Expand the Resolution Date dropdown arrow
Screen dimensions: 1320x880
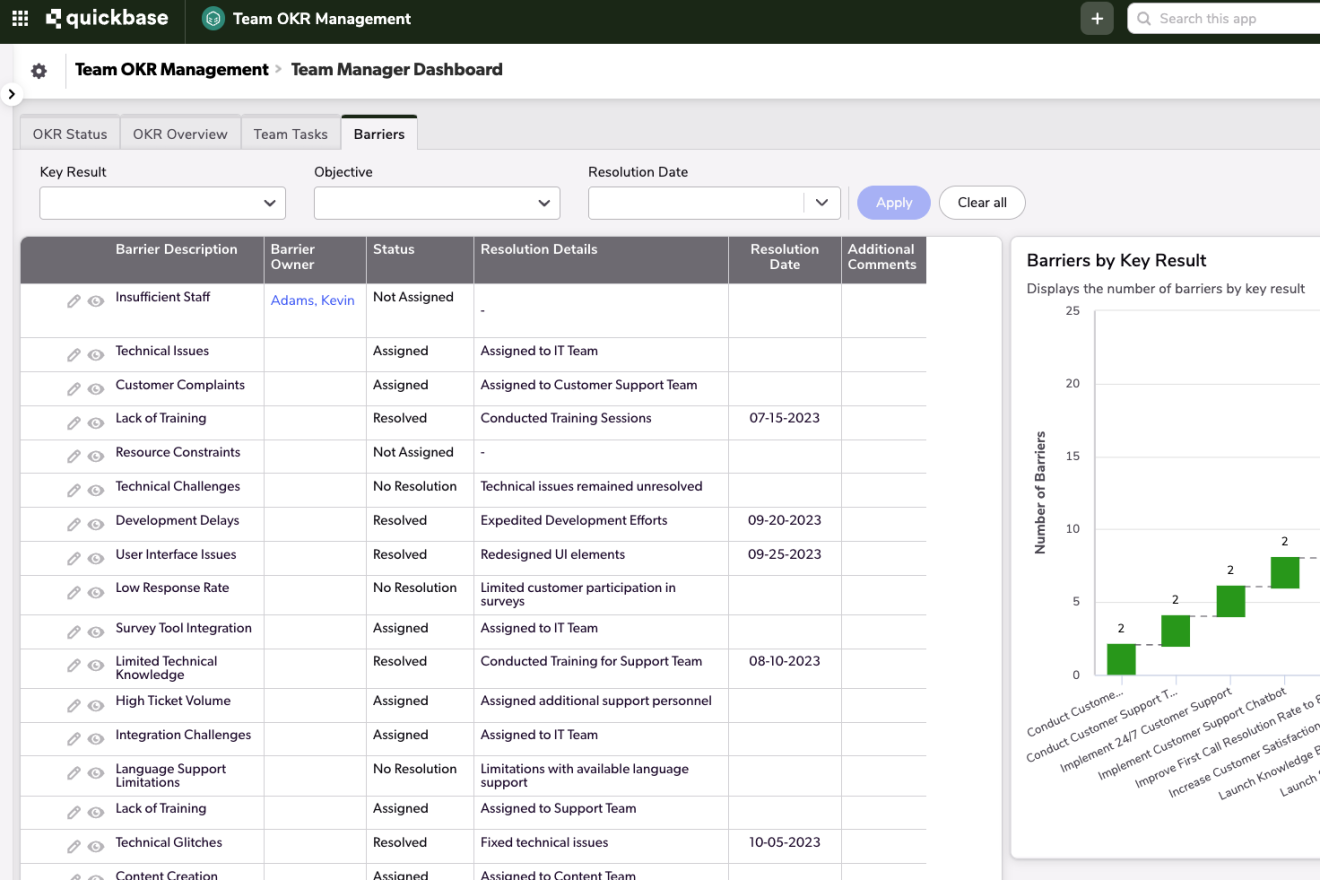(x=821, y=203)
